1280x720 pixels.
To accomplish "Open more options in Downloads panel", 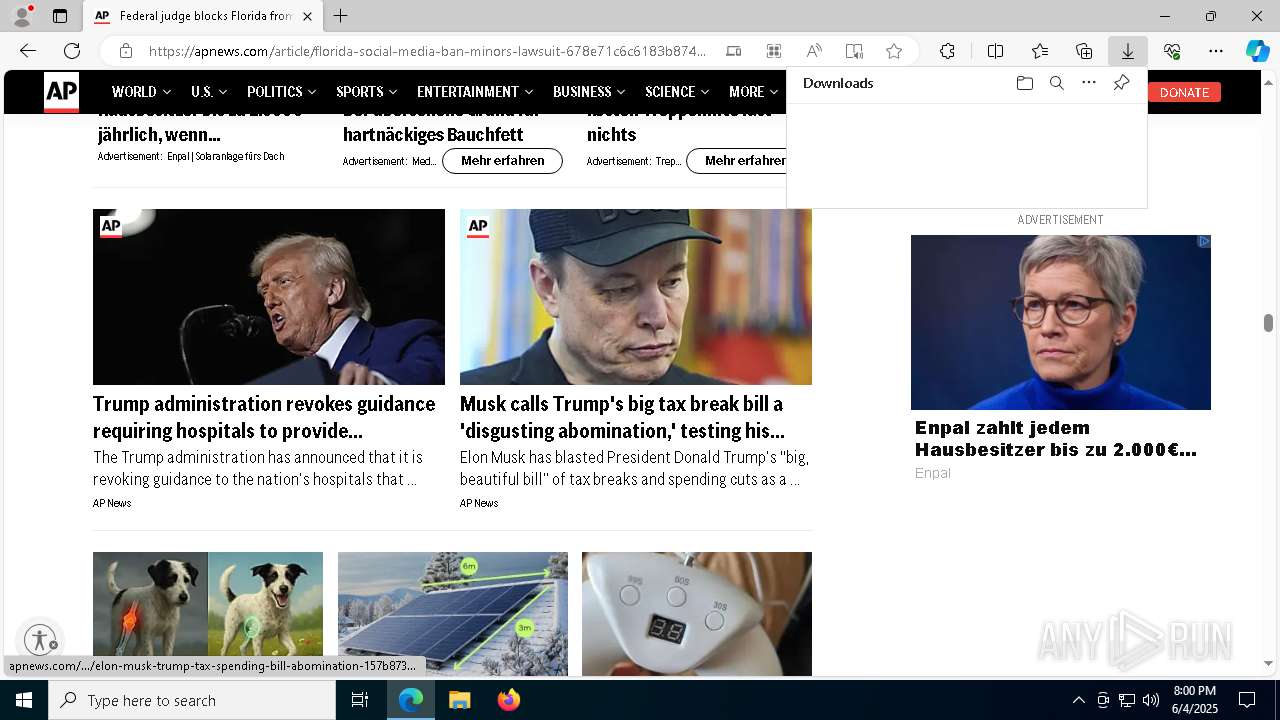I will pos(1089,83).
